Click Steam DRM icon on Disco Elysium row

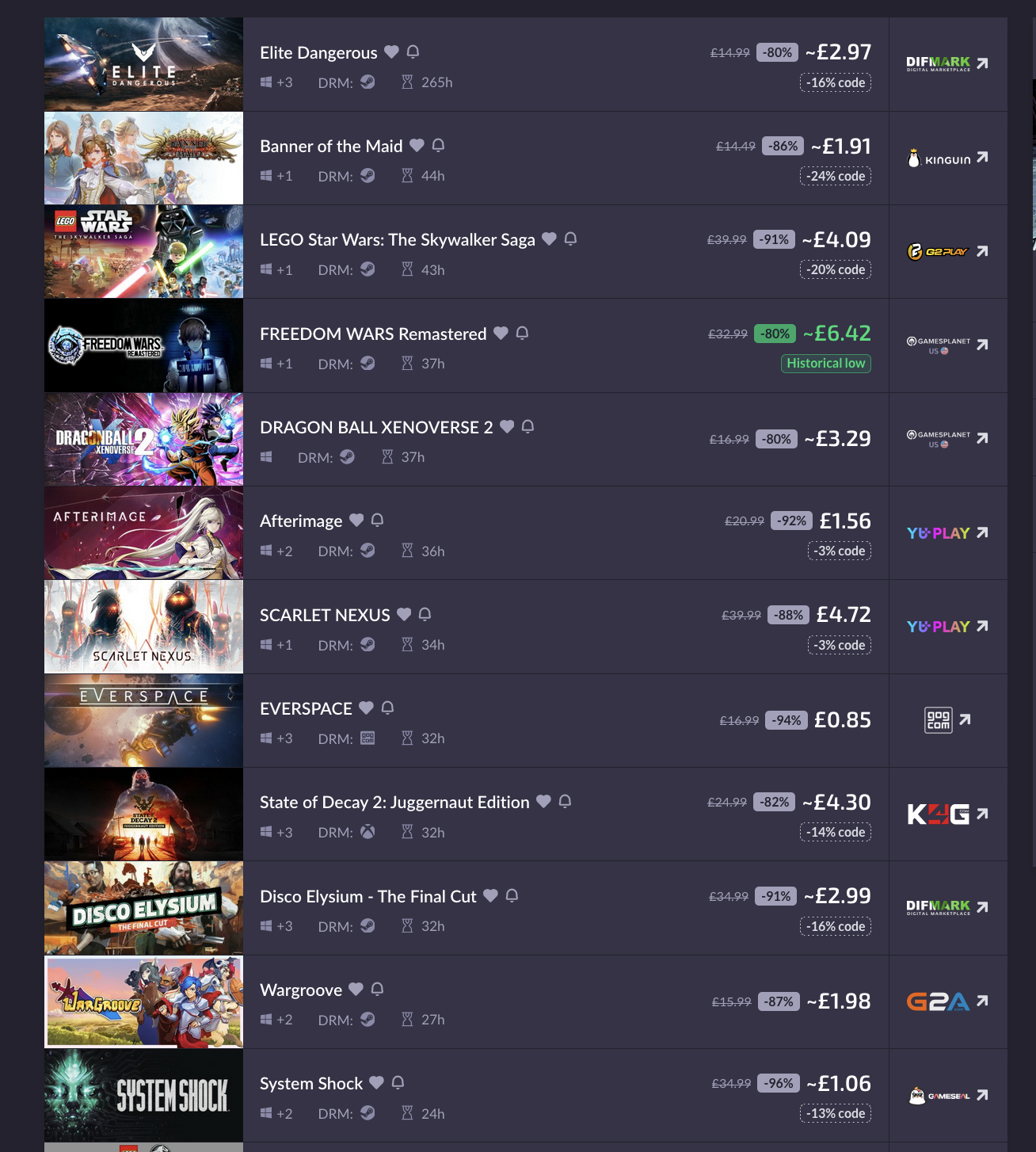tap(368, 925)
